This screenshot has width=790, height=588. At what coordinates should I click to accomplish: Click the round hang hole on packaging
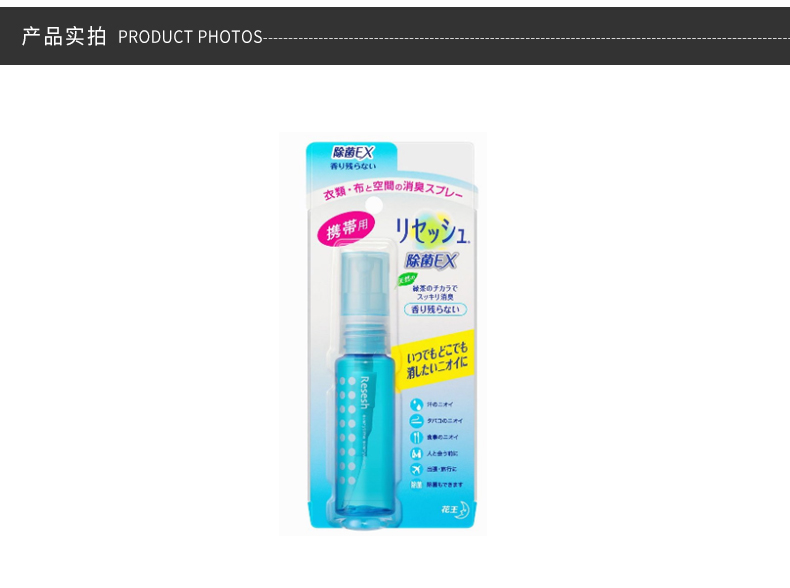[x=374, y=205]
